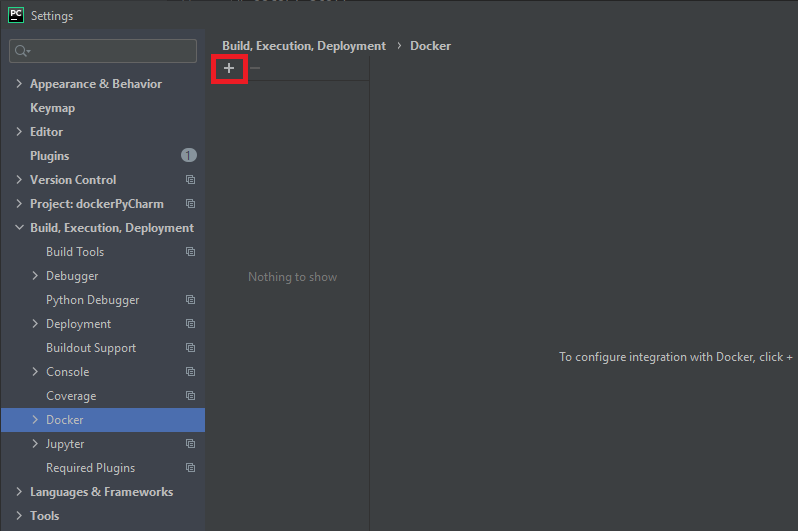Click the 'Nothing to show' placeholder text
This screenshot has height=531, width=798.
[293, 277]
